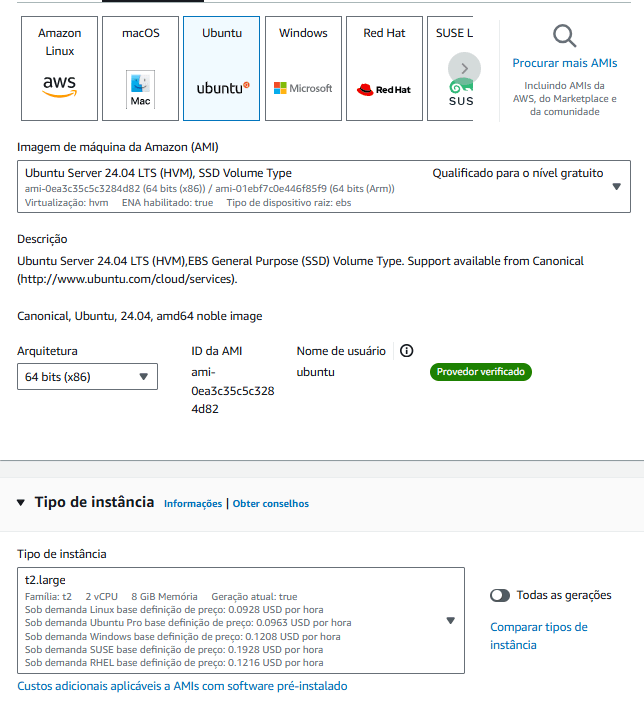Select the Amazon Linux AMI card
This screenshot has height=711, width=644.
(x=59, y=68)
